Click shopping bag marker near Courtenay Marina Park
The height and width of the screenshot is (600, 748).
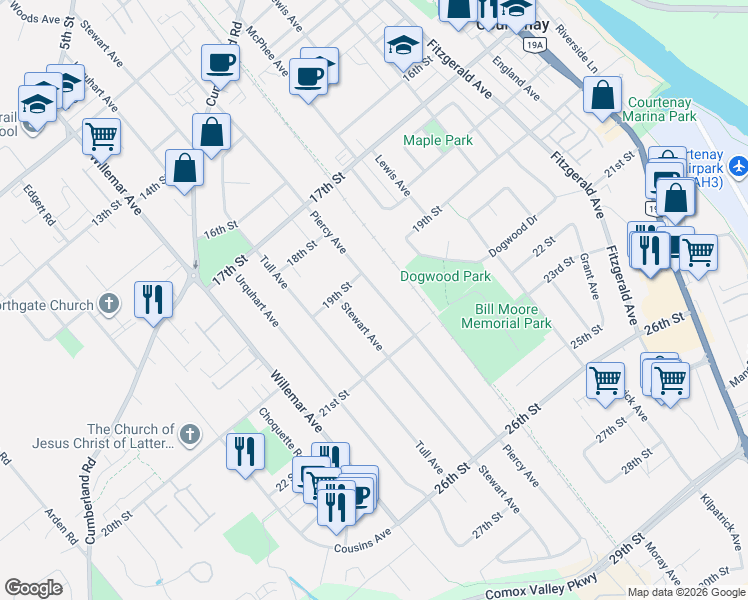point(603,96)
